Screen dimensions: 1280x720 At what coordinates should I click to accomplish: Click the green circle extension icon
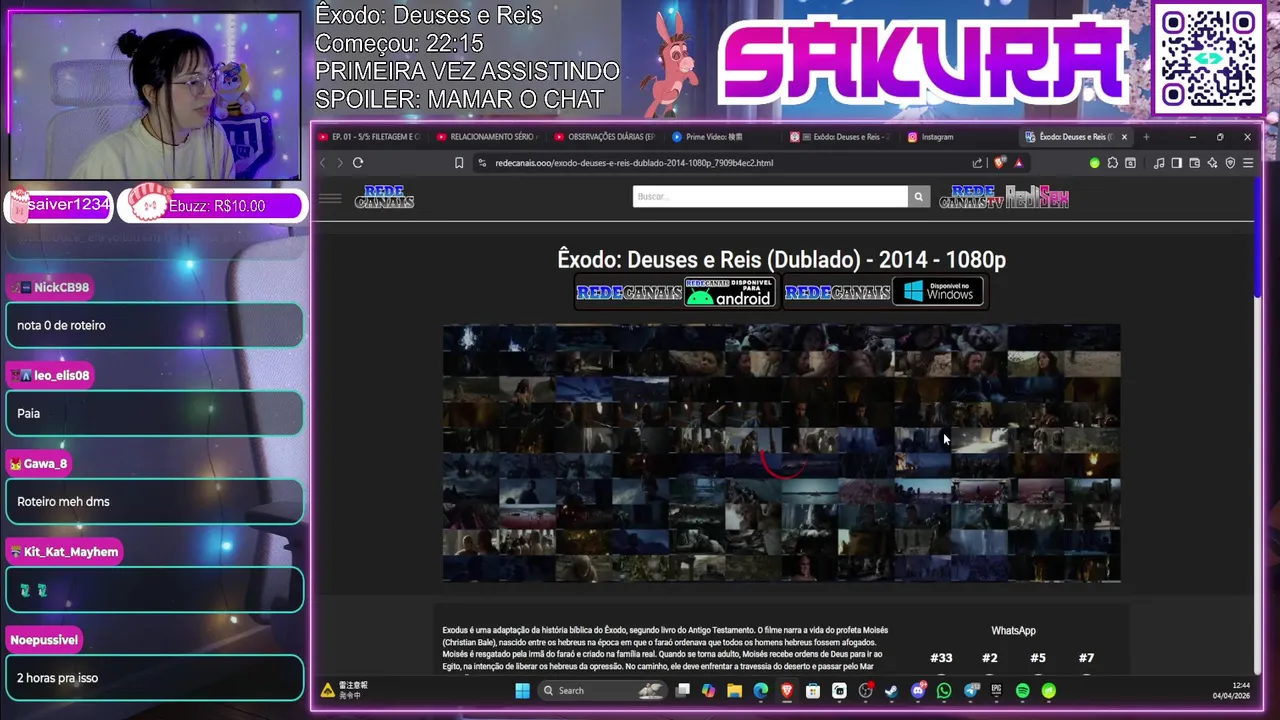(x=1095, y=163)
